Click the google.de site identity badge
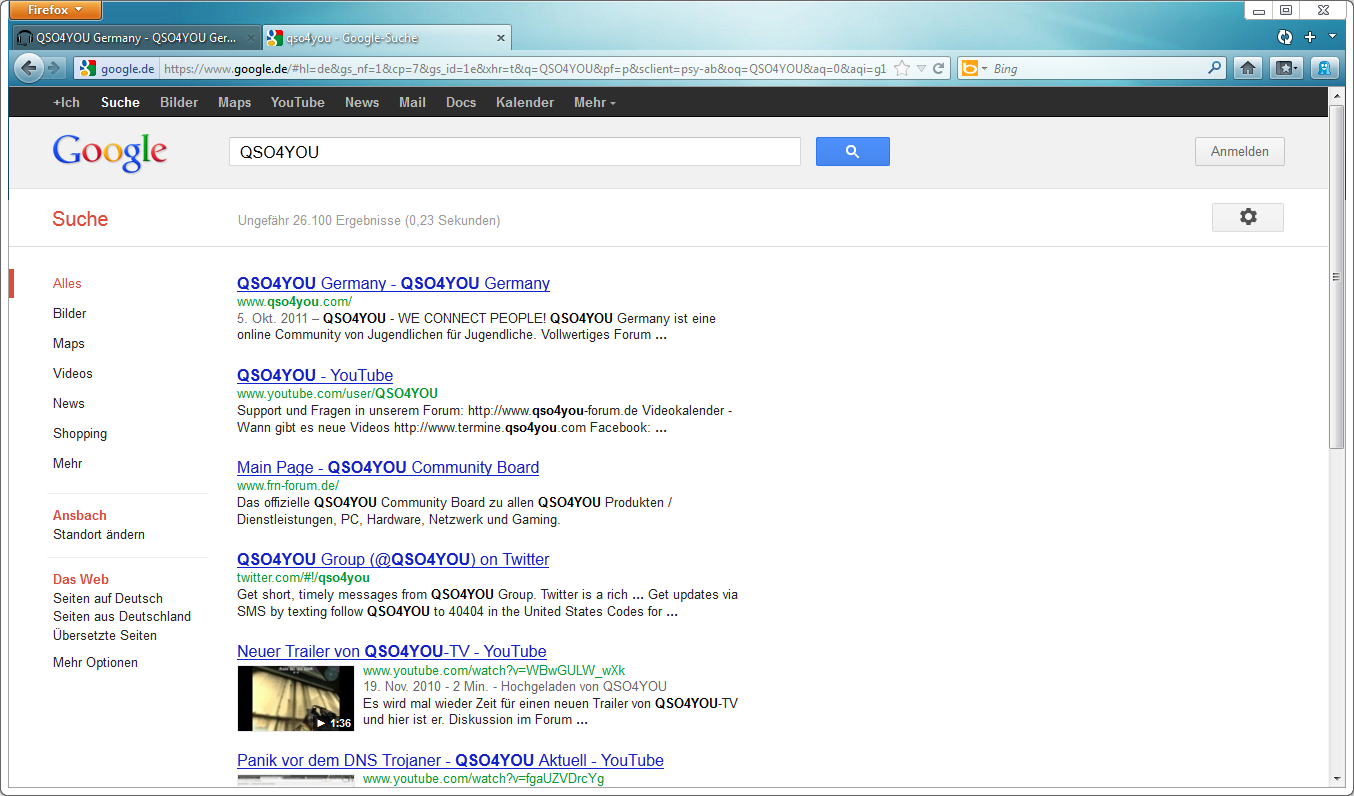The height and width of the screenshot is (796, 1354). 118,69
